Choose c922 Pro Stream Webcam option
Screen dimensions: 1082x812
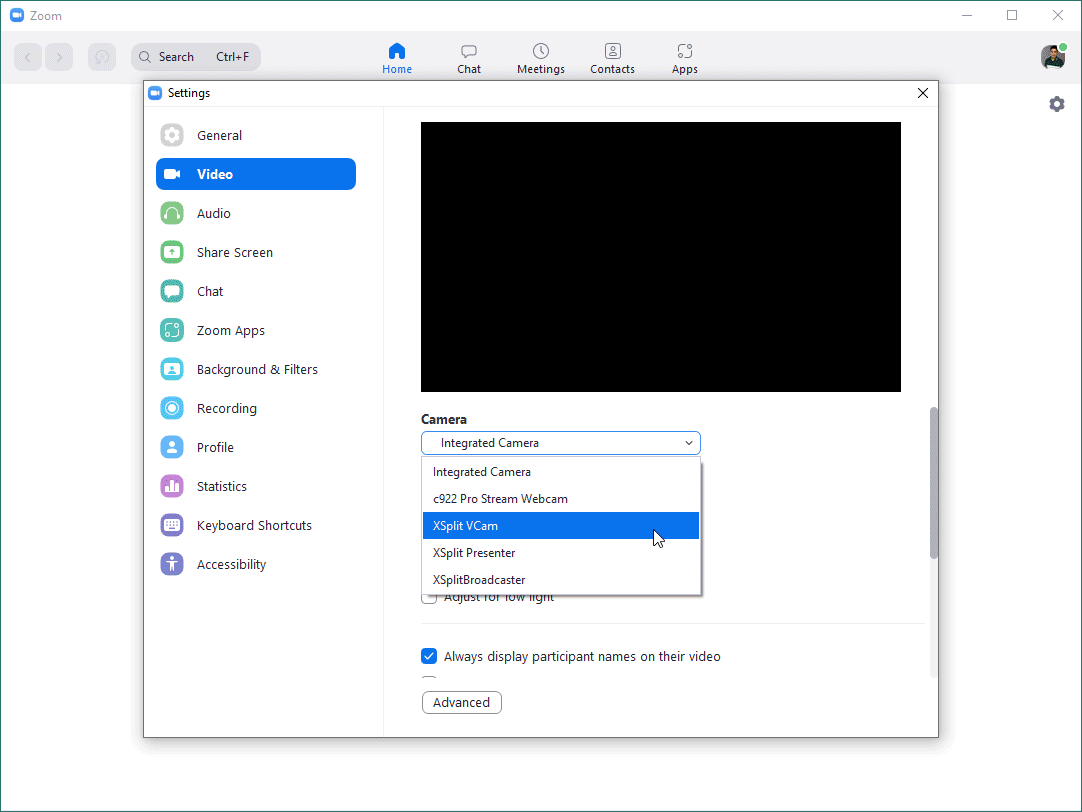point(561,499)
